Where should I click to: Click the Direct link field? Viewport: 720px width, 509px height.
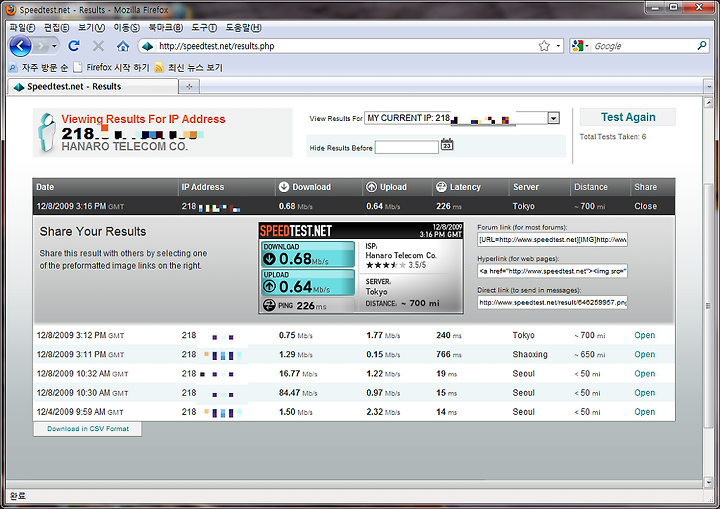pyautogui.click(x=552, y=302)
